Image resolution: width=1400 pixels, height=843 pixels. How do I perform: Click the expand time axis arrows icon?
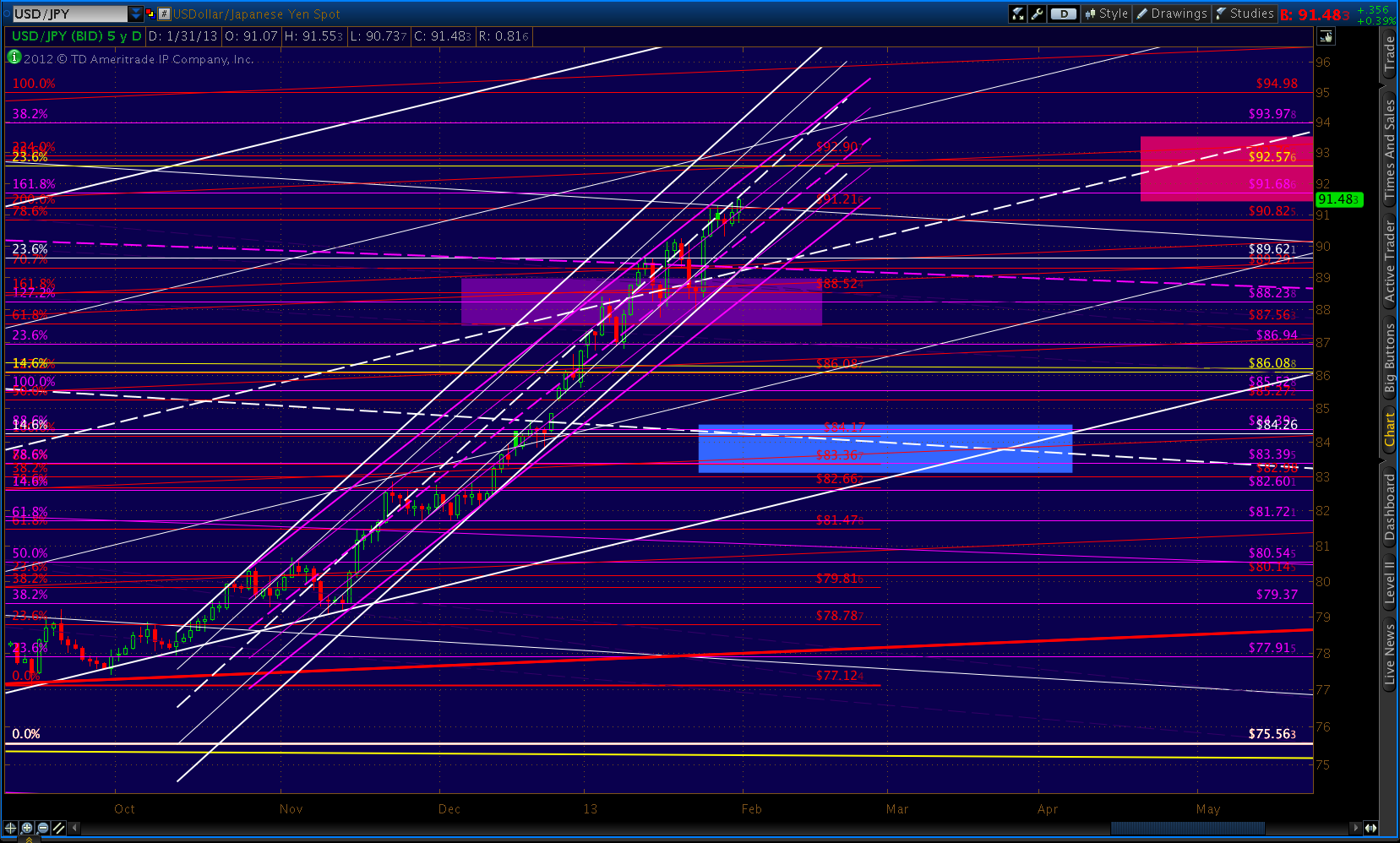click(x=1370, y=829)
